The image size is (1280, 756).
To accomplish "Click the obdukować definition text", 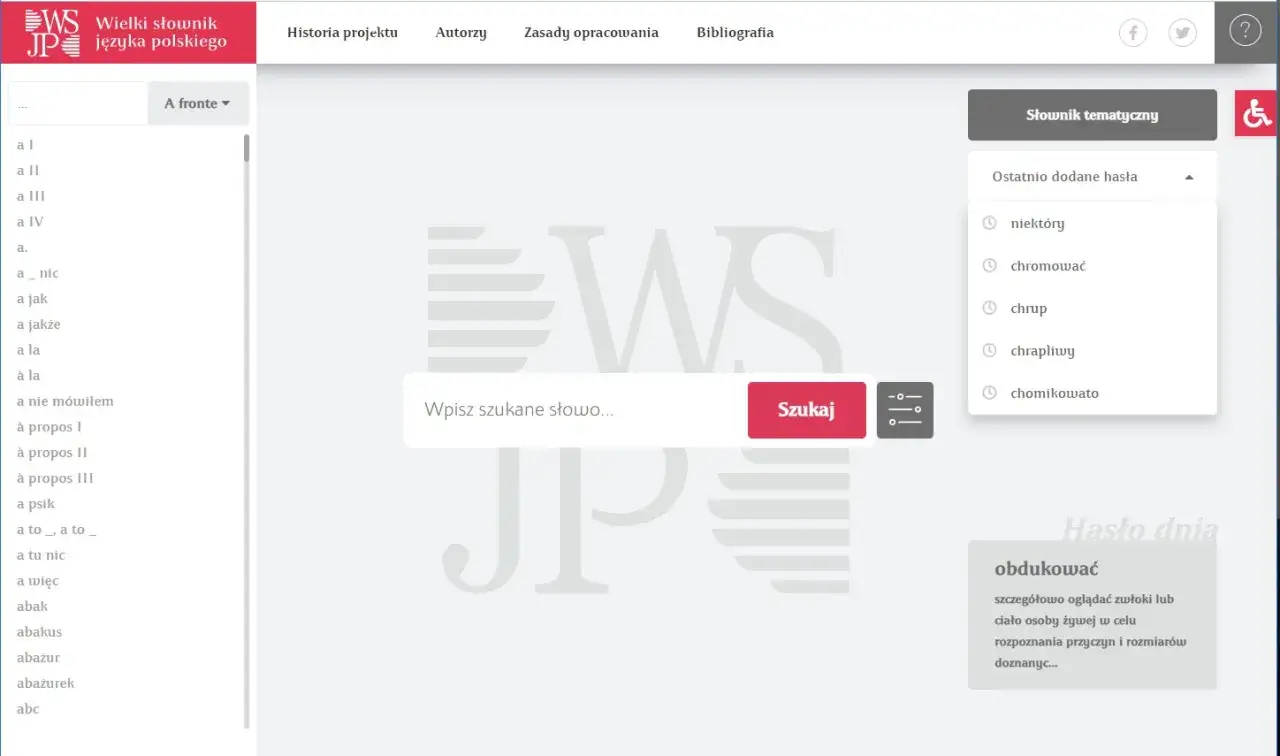I will click(1090, 631).
